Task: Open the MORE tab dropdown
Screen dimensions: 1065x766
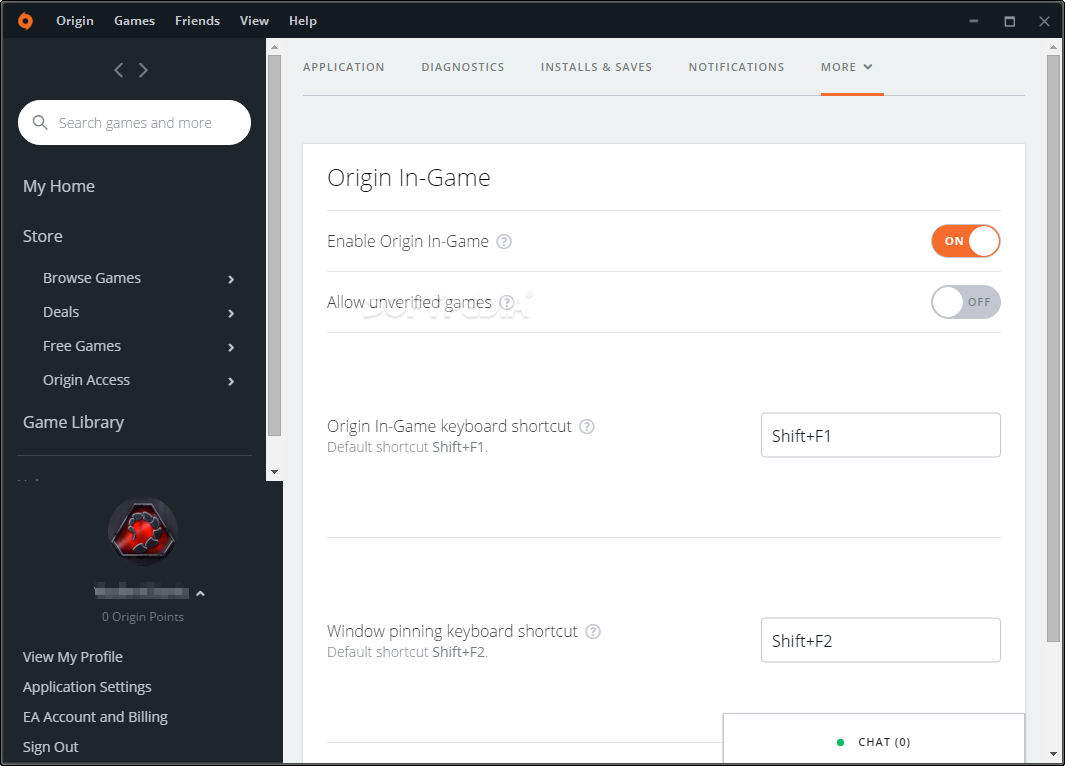Action: tap(846, 67)
